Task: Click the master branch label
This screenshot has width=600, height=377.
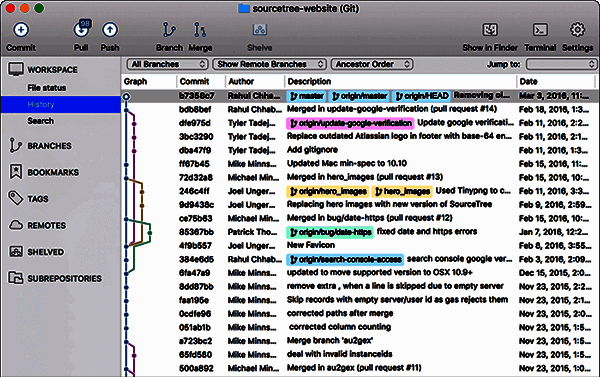Action: (x=307, y=96)
